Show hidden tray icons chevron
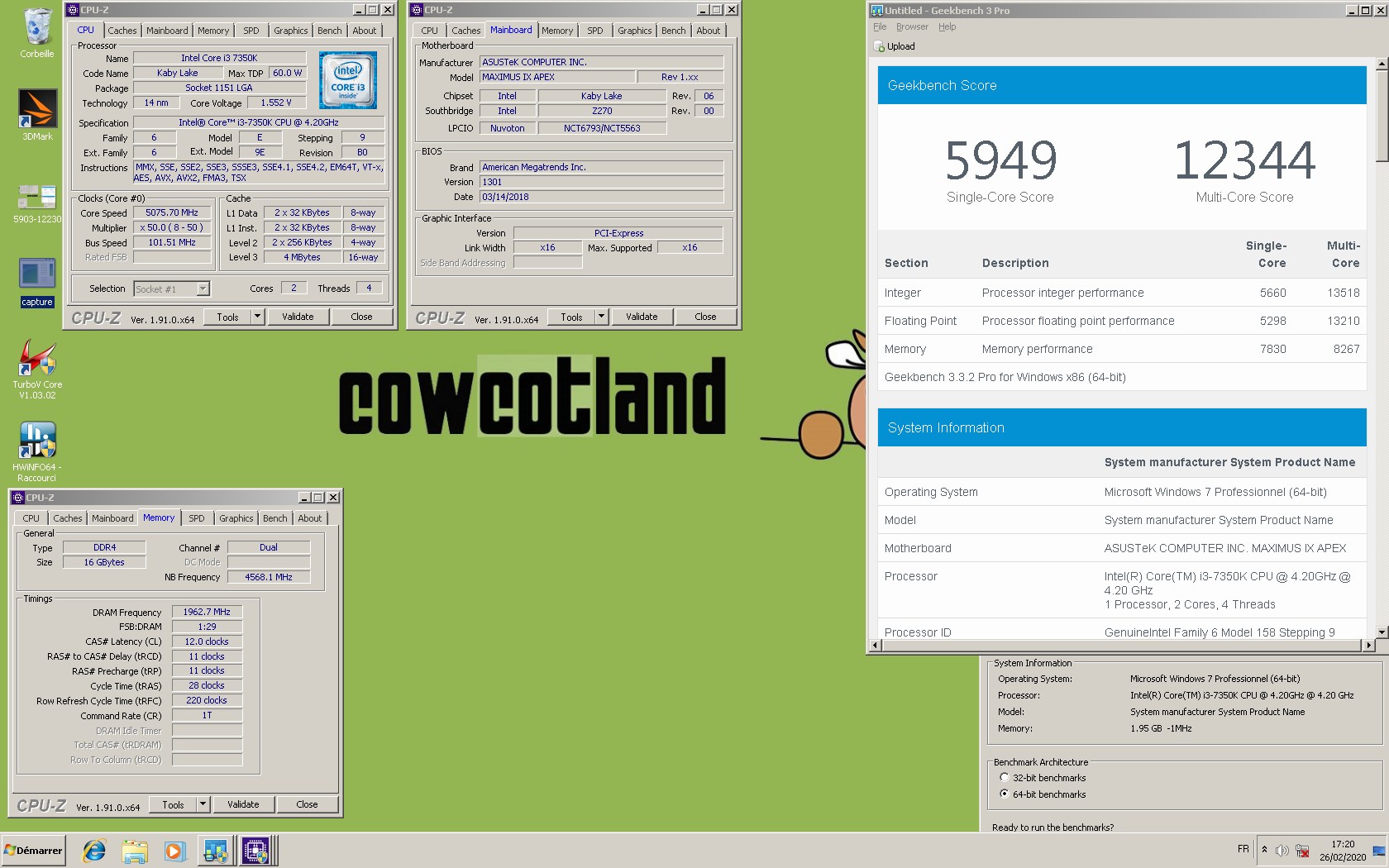Screen dimensions: 1389x868 tap(1264, 849)
